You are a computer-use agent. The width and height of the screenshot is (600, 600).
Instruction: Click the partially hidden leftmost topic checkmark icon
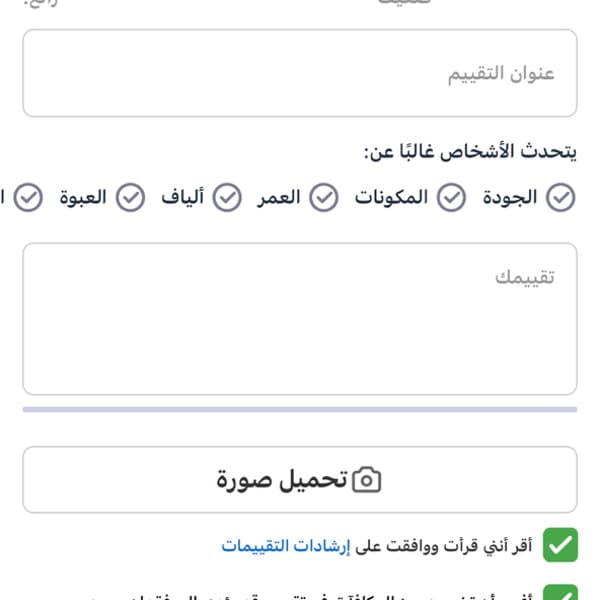tap(28, 197)
